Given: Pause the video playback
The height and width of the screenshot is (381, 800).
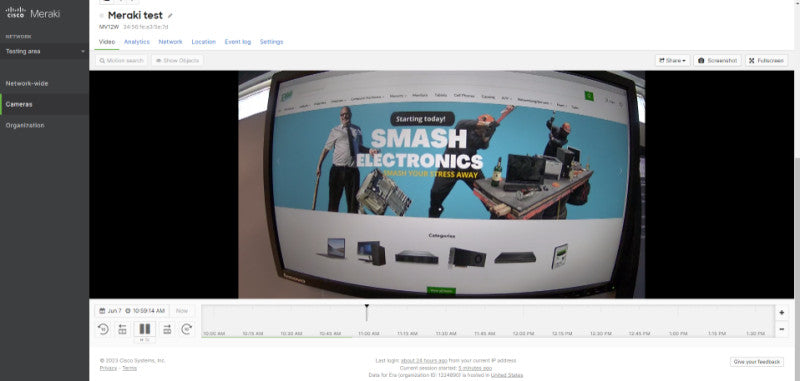Looking at the screenshot, I should click(x=145, y=328).
